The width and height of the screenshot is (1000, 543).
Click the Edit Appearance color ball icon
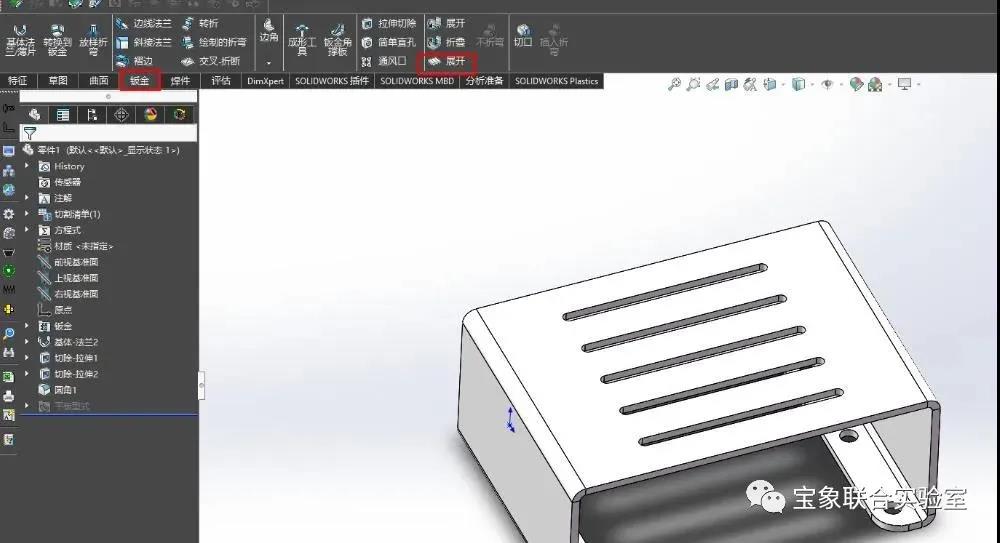pyautogui.click(x=857, y=84)
